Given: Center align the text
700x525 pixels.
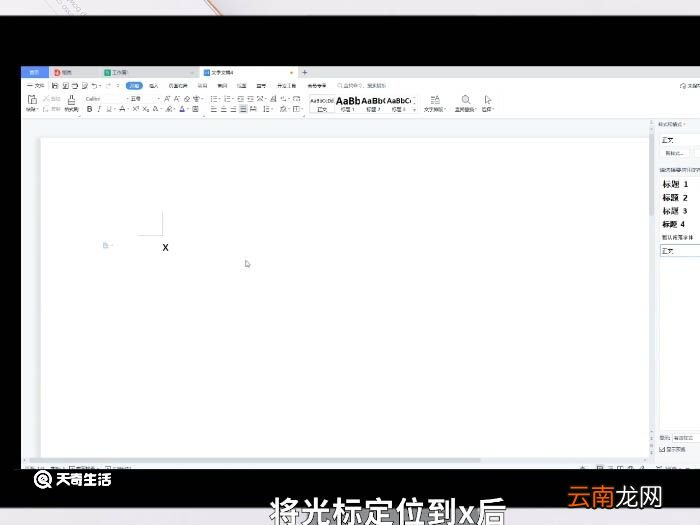Looking at the screenshot, I should tap(224, 109).
